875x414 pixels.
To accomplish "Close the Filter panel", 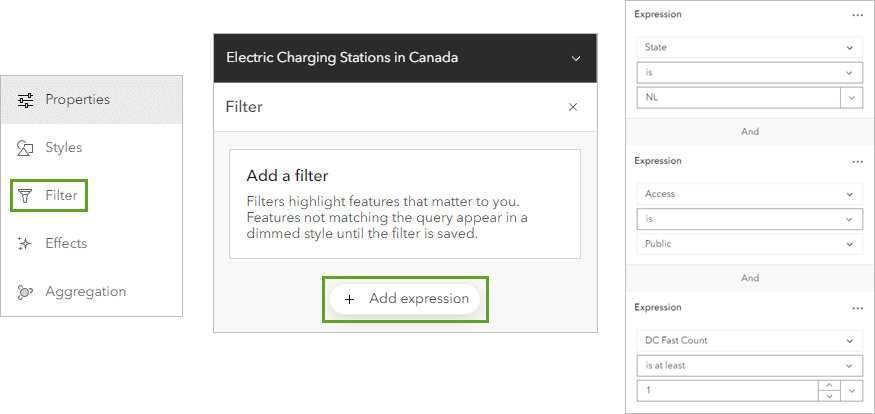I will tap(573, 107).
